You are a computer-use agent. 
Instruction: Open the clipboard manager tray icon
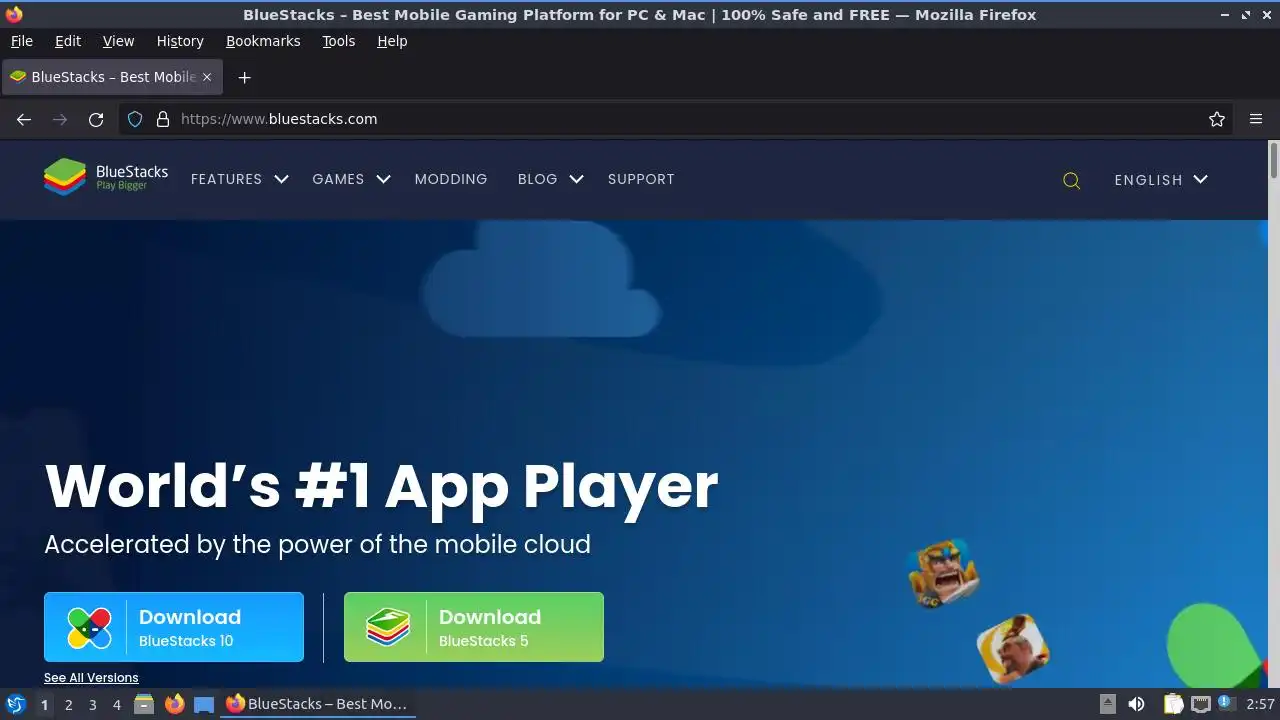tap(1173, 704)
